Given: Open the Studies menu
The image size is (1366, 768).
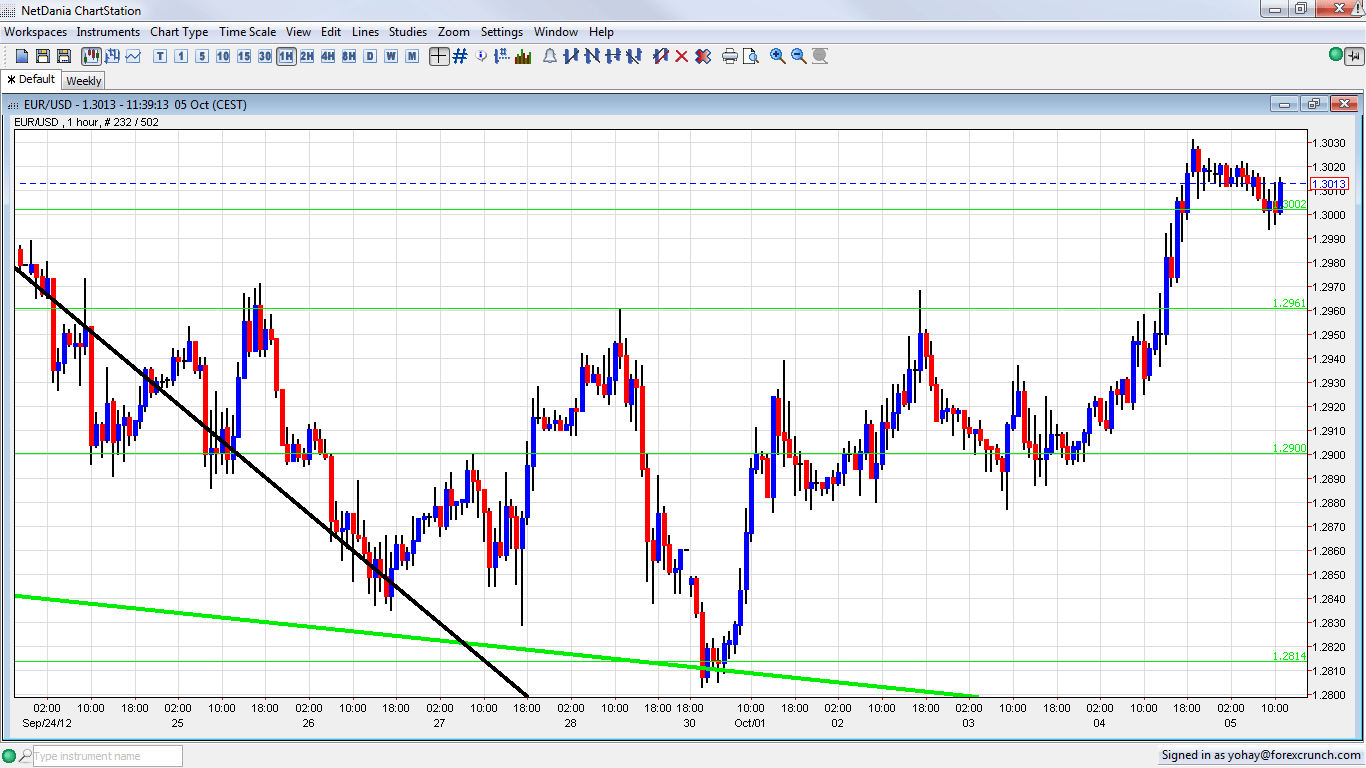Looking at the screenshot, I should pyautogui.click(x=408, y=32).
